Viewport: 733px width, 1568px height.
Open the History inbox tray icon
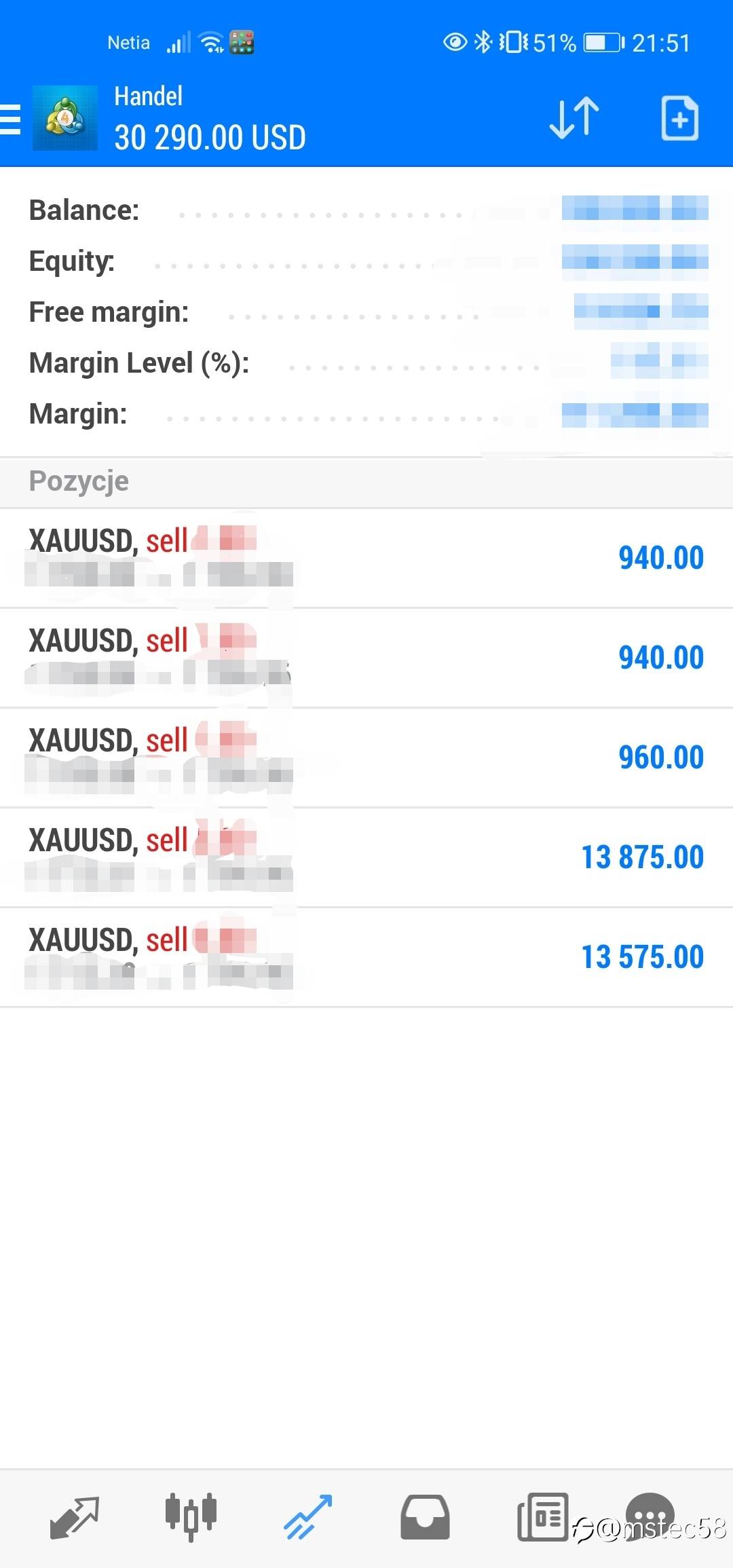tap(425, 1516)
